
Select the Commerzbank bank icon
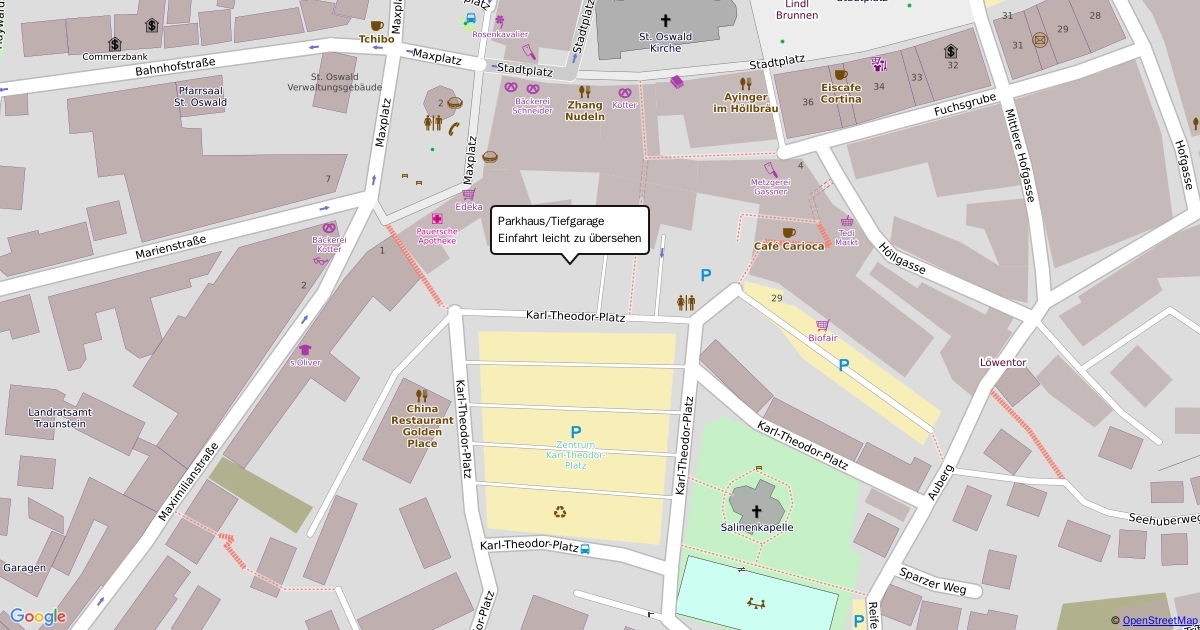pos(115,44)
